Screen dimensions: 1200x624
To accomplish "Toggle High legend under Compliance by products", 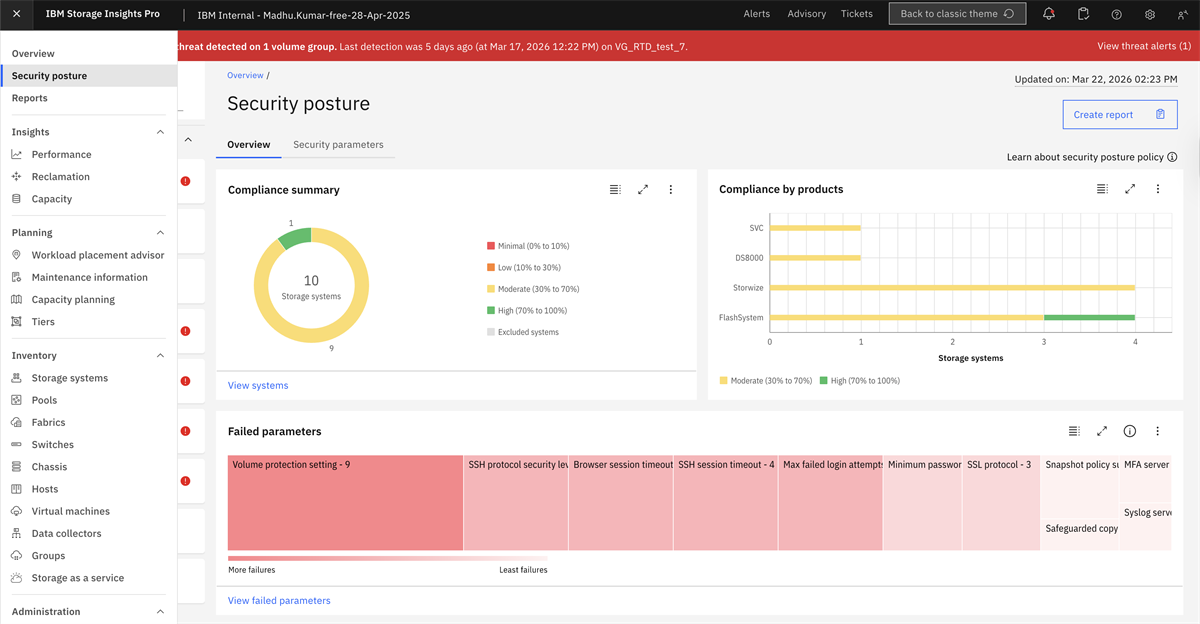I will 860,381.
